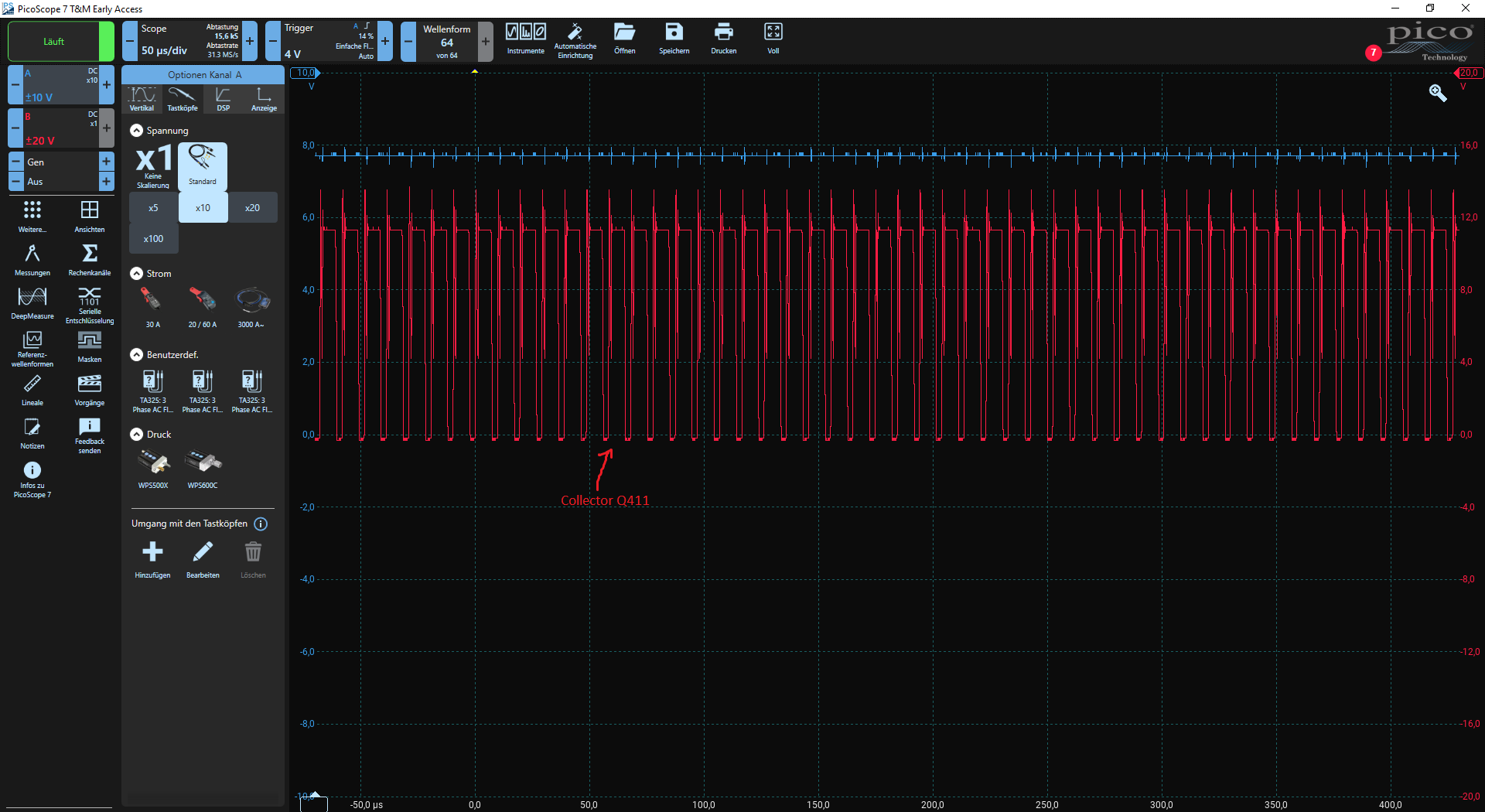Open Infos zu PicoScope 7
This screenshot has width=1485, height=812.
(x=32, y=479)
